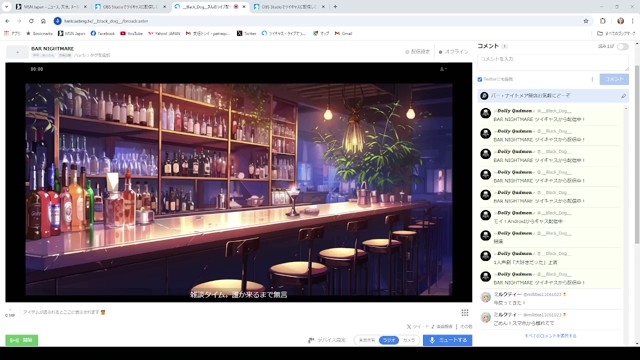Image resolution: width=640 pixels, height=360 pixels.
Task: Open the other options link below video
Action: point(466,327)
